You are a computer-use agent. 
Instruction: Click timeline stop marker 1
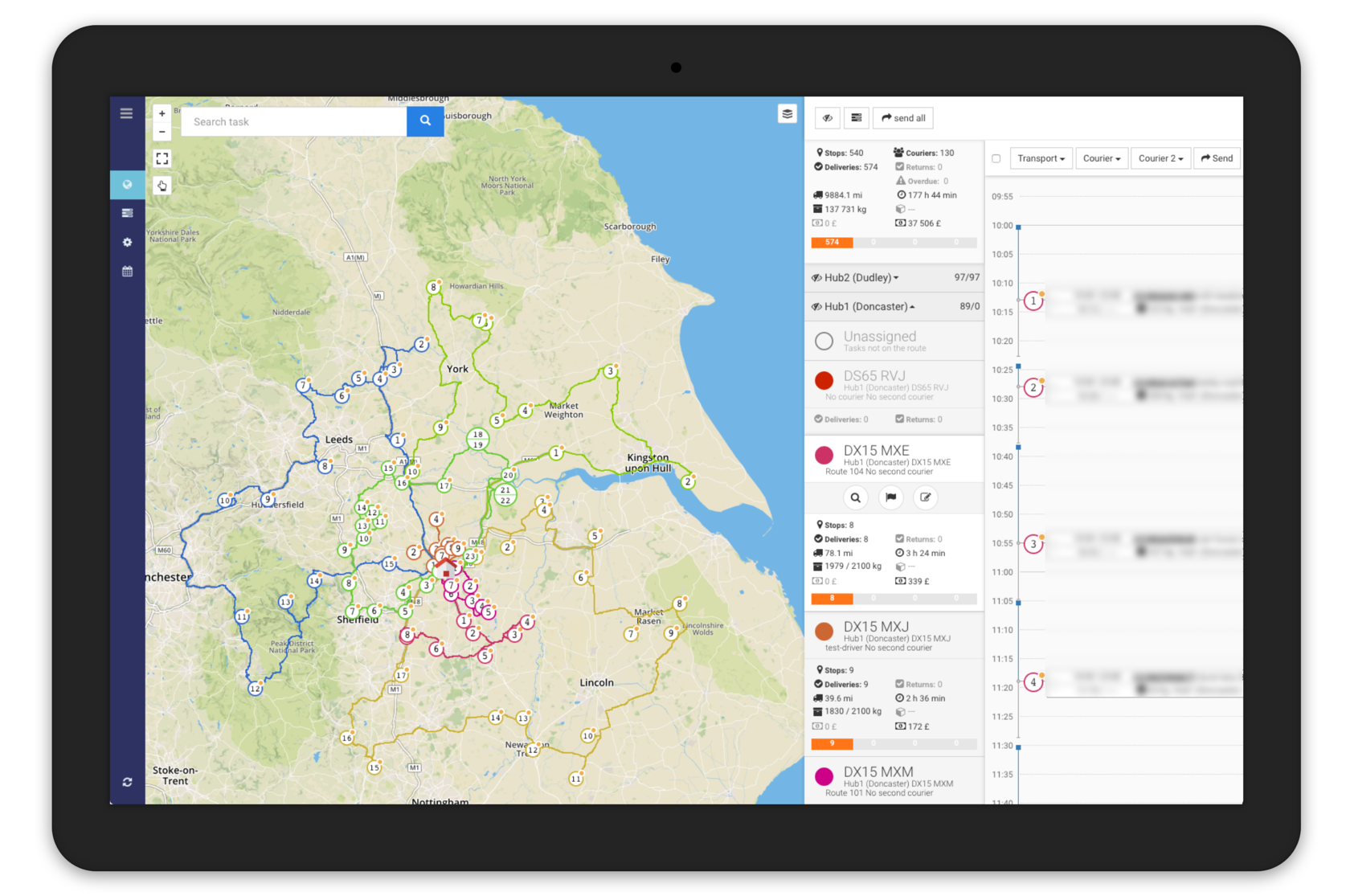(1033, 301)
